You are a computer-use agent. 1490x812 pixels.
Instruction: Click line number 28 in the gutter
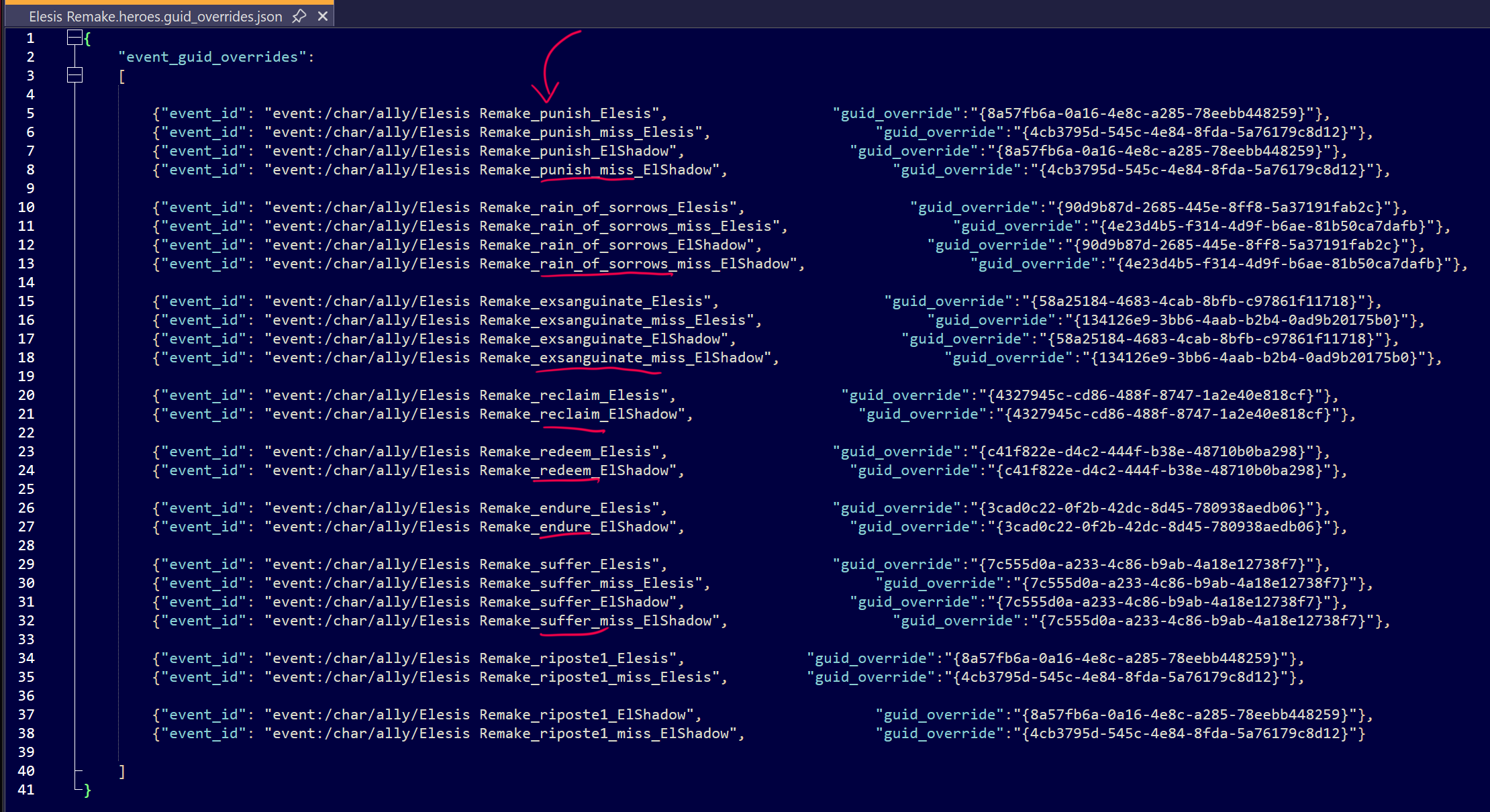click(x=26, y=546)
